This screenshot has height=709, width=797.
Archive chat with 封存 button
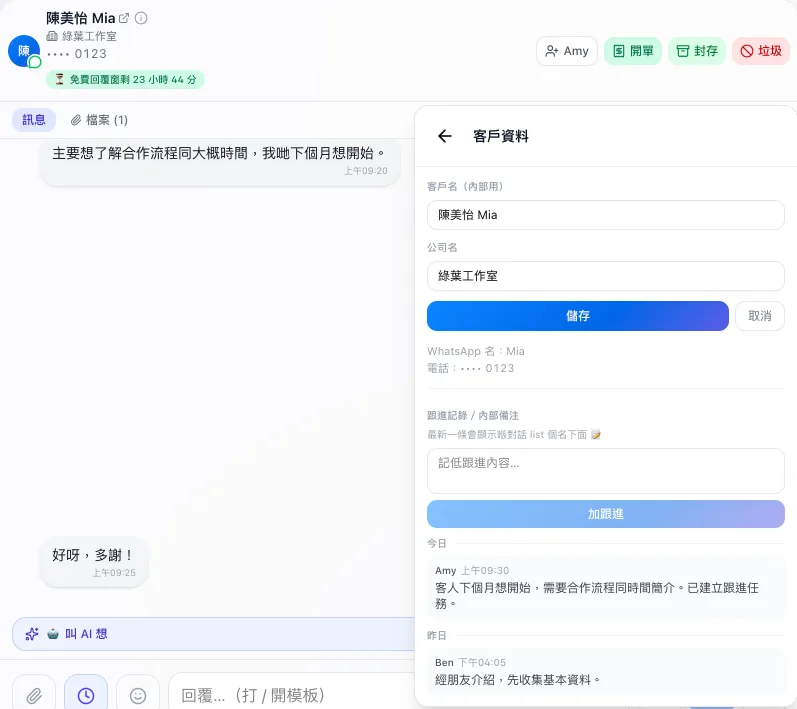tap(697, 51)
